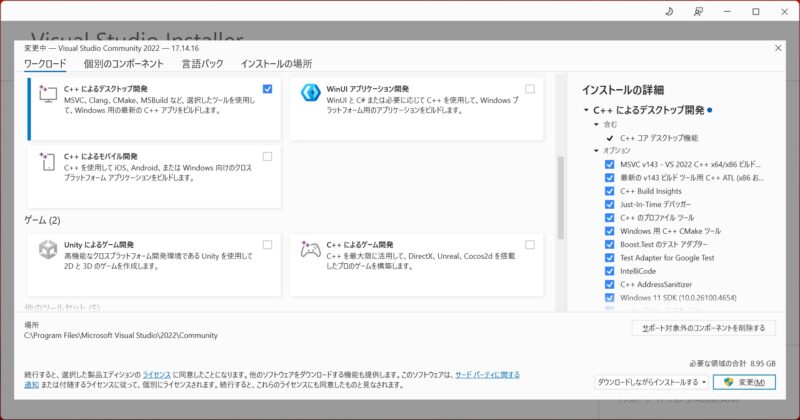Viewport: 800px width, 420px height.
Task: Uncheck the C++ Build Insights option
Action: (x=610, y=190)
